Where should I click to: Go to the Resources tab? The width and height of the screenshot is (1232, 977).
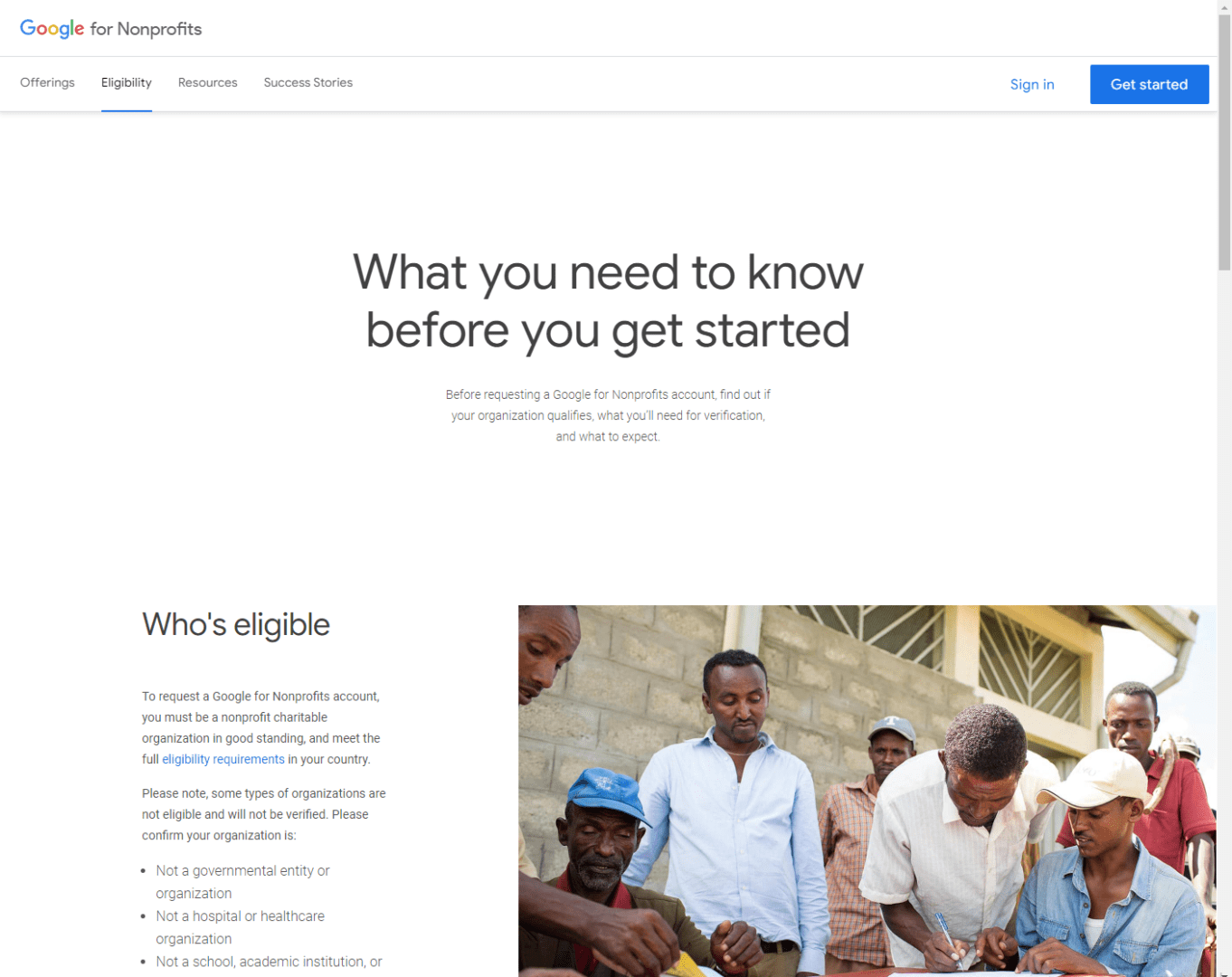[x=207, y=82]
